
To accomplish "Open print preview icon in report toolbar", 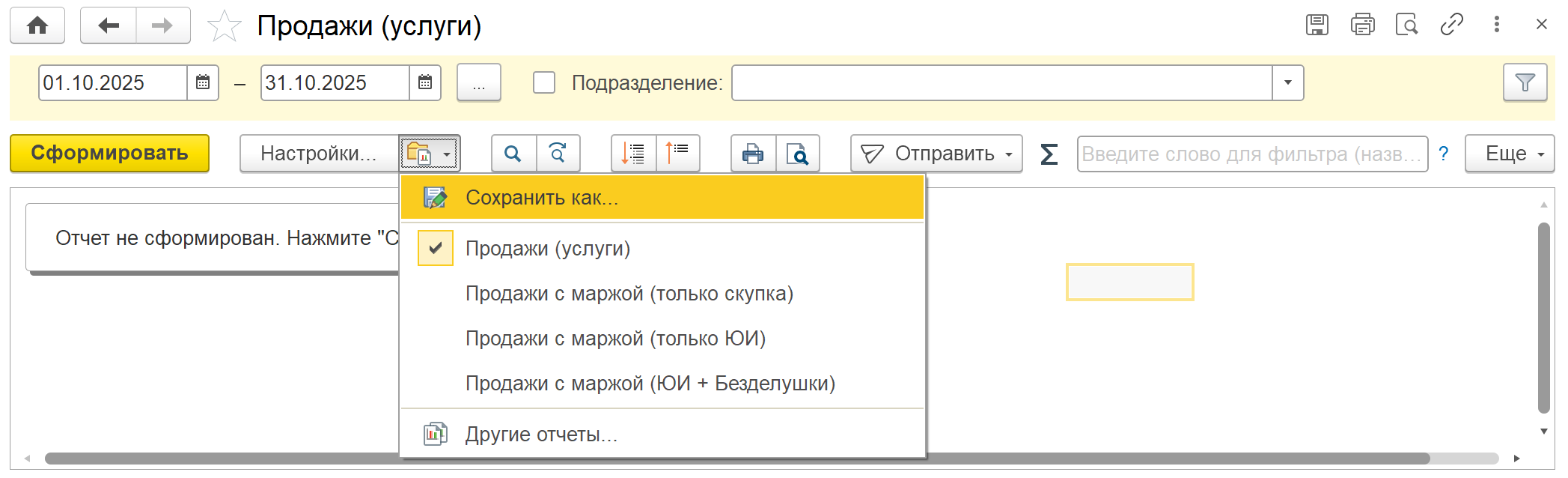I will 798,154.
